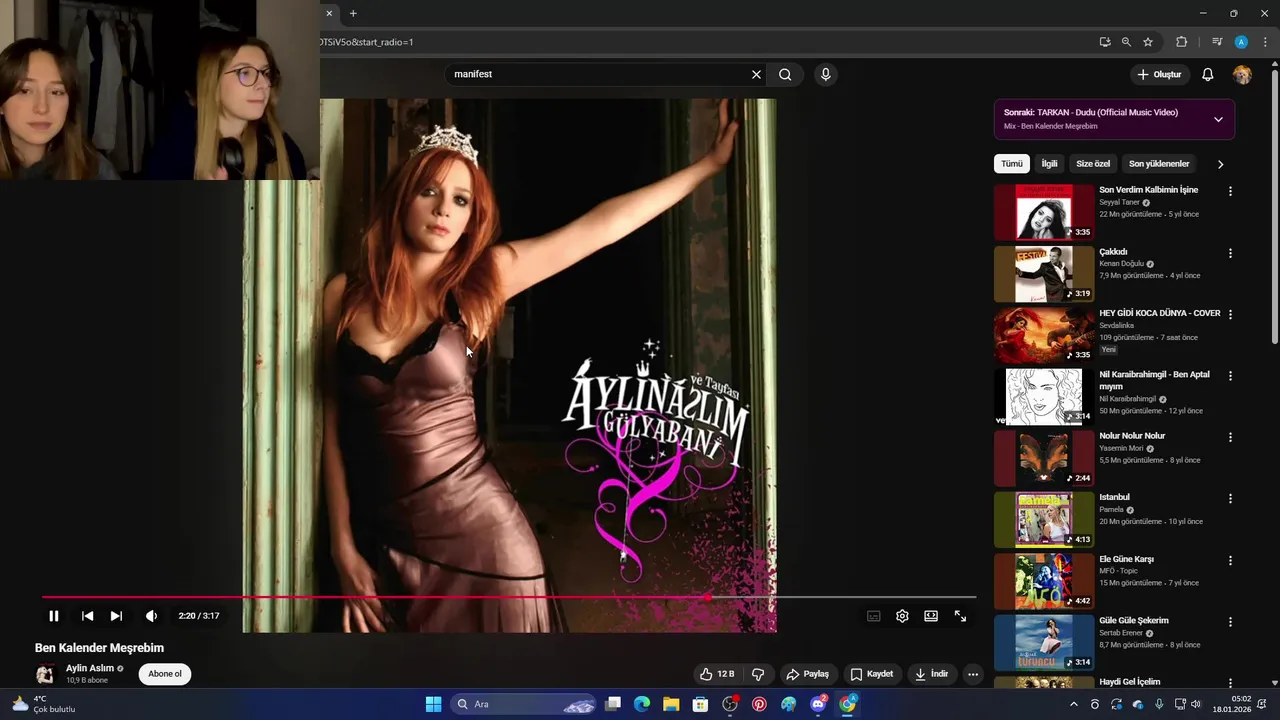Image resolution: width=1280 pixels, height=720 pixels.
Task: Select the Son yüklenenler filter chip
Action: [1159, 164]
